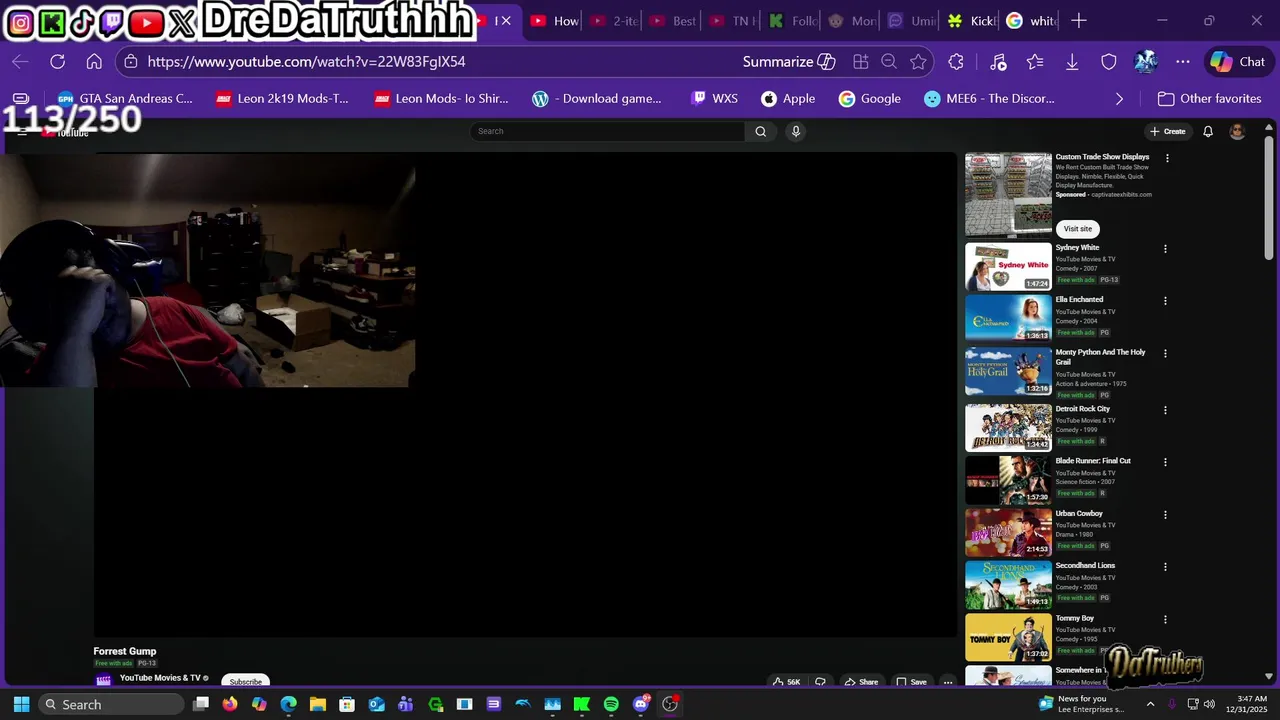Switch to the 'Best' tab
Viewport: 1280px width, 720px height.
673,21
